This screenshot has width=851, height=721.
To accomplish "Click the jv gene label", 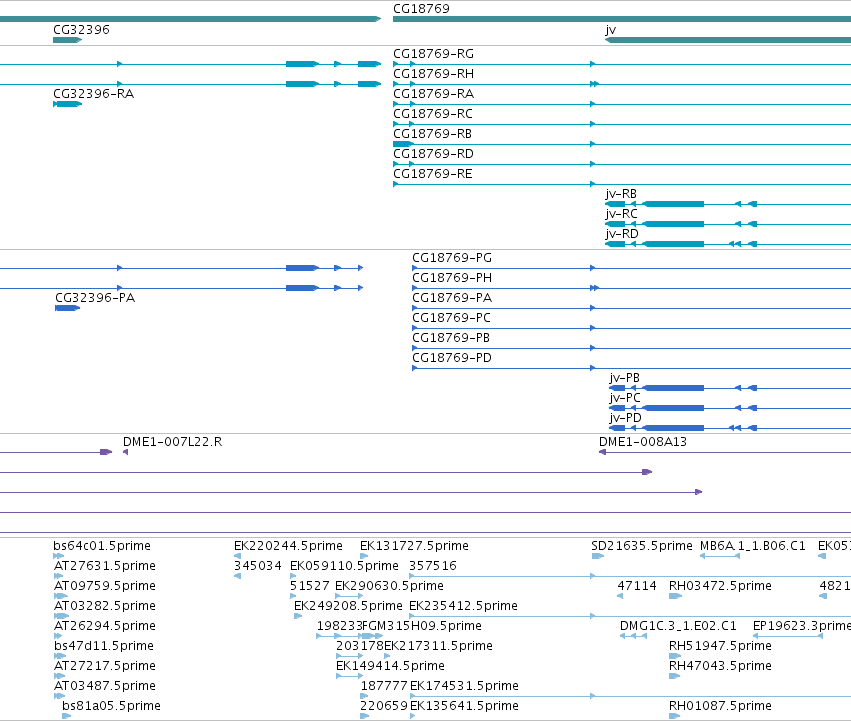I will (x=611, y=30).
